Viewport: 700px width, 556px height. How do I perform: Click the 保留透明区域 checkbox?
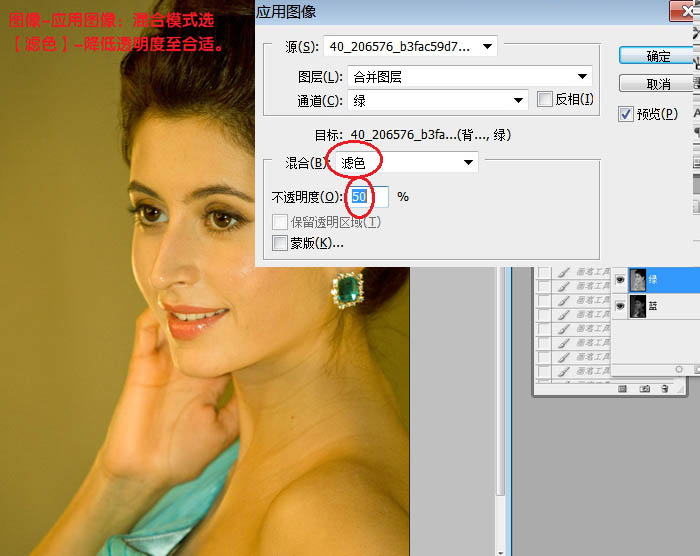(280, 222)
